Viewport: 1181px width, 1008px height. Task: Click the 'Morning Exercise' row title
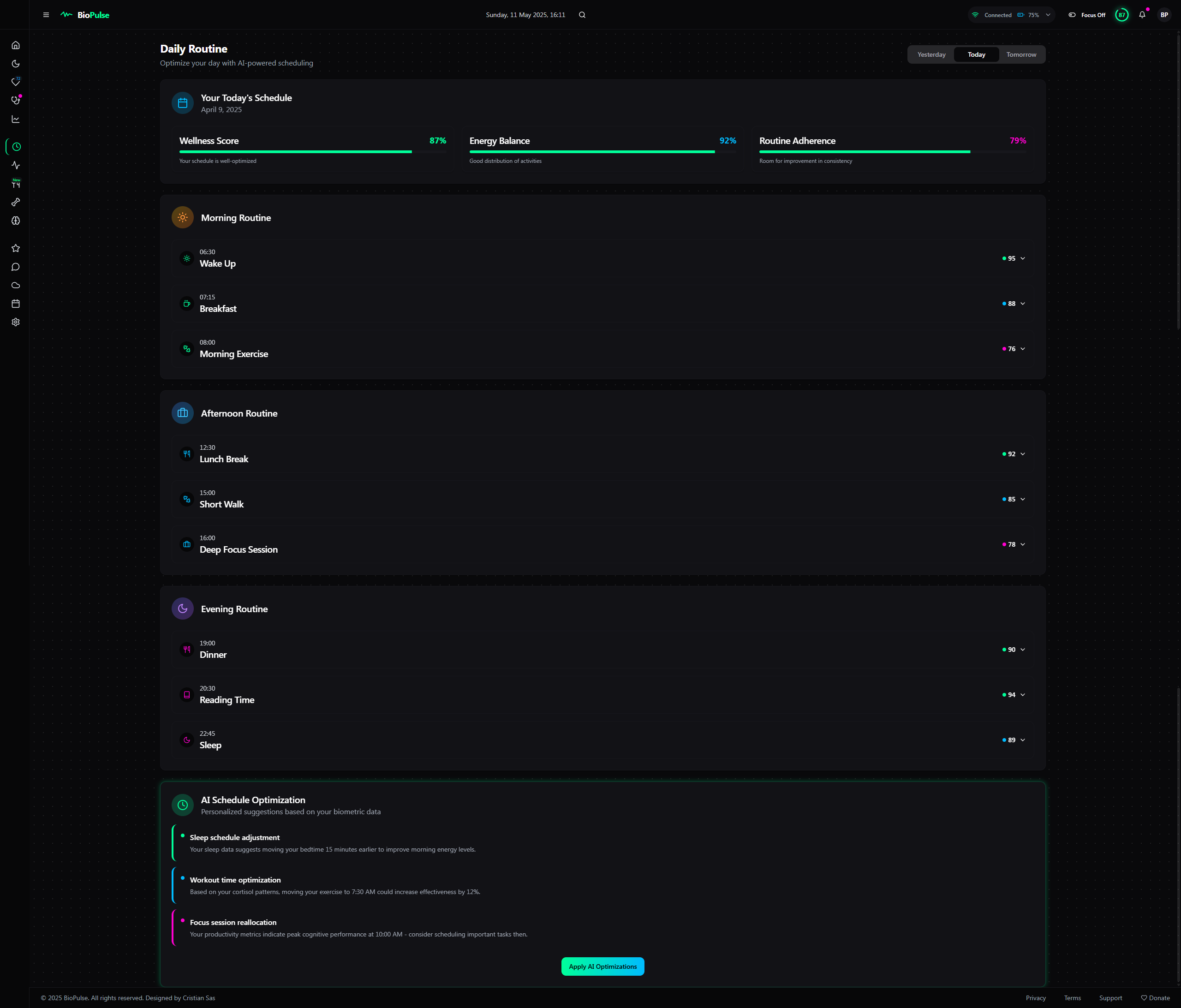[234, 354]
